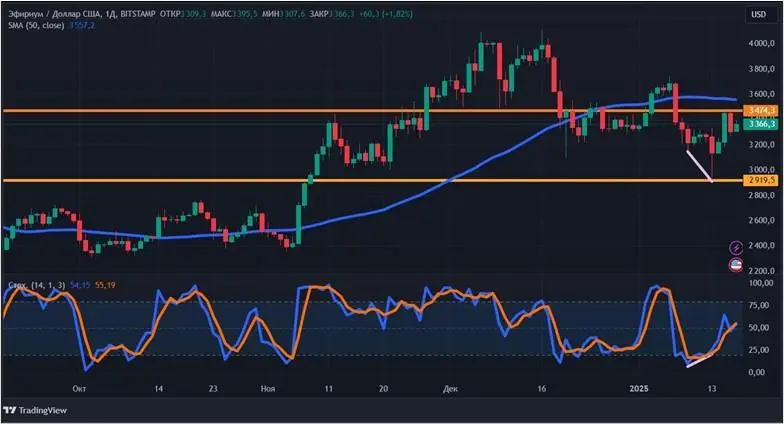Open the USD currency selector
This screenshot has height=424, width=784.
(x=757, y=14)
